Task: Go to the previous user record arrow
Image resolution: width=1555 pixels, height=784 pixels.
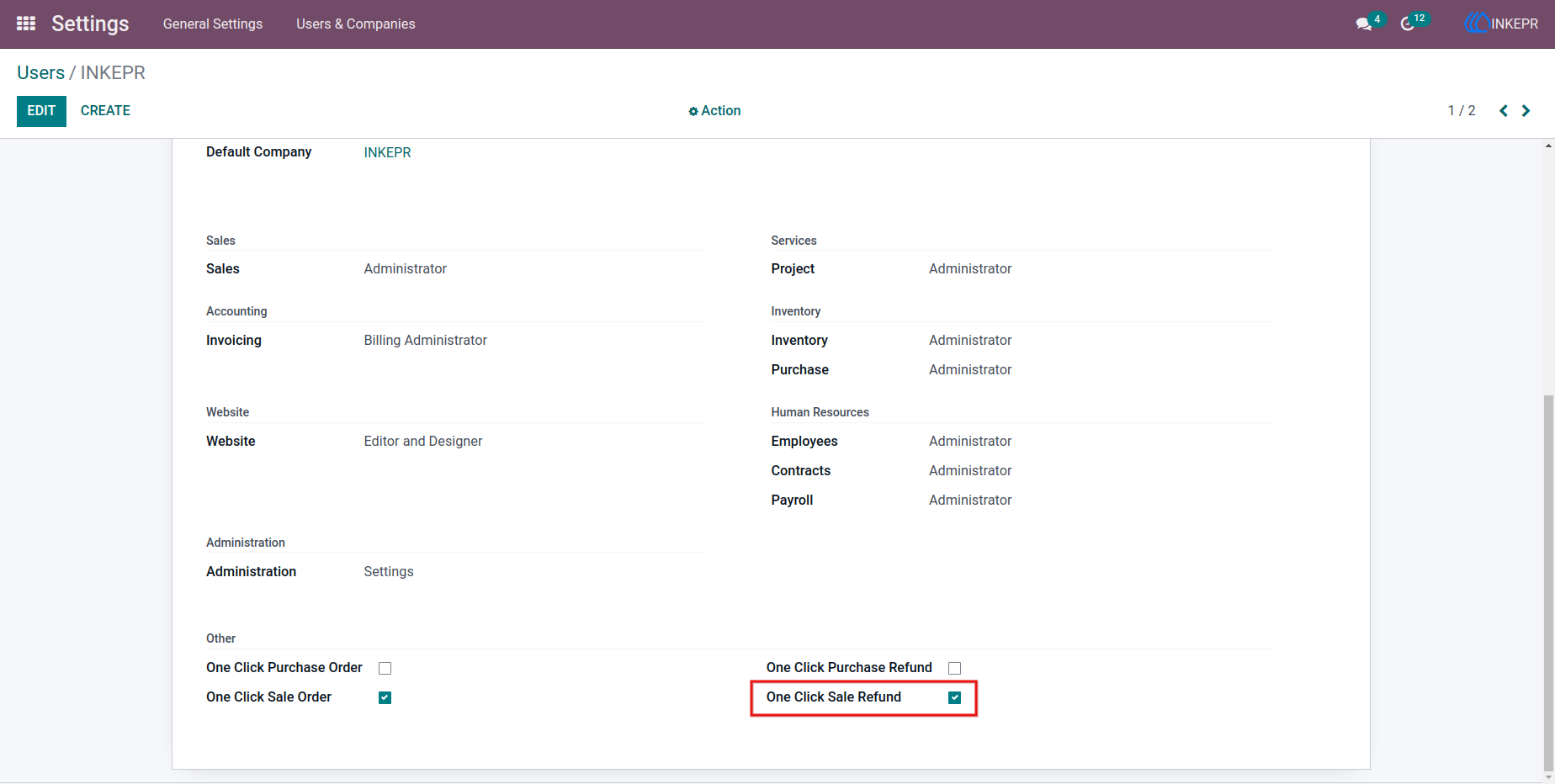Action: (x=1504, y=111)
